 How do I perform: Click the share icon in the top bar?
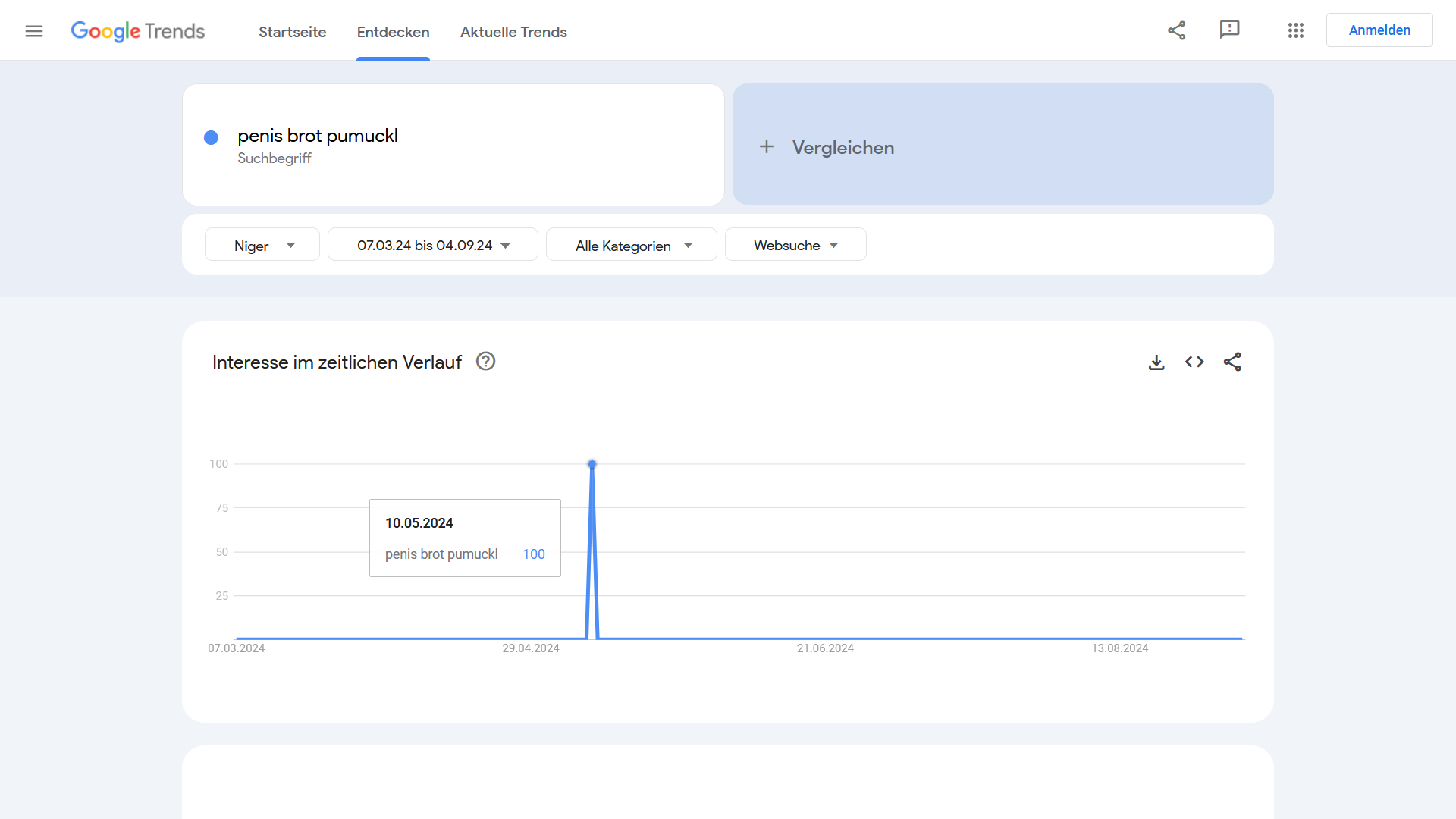(x=1177, y=30)
